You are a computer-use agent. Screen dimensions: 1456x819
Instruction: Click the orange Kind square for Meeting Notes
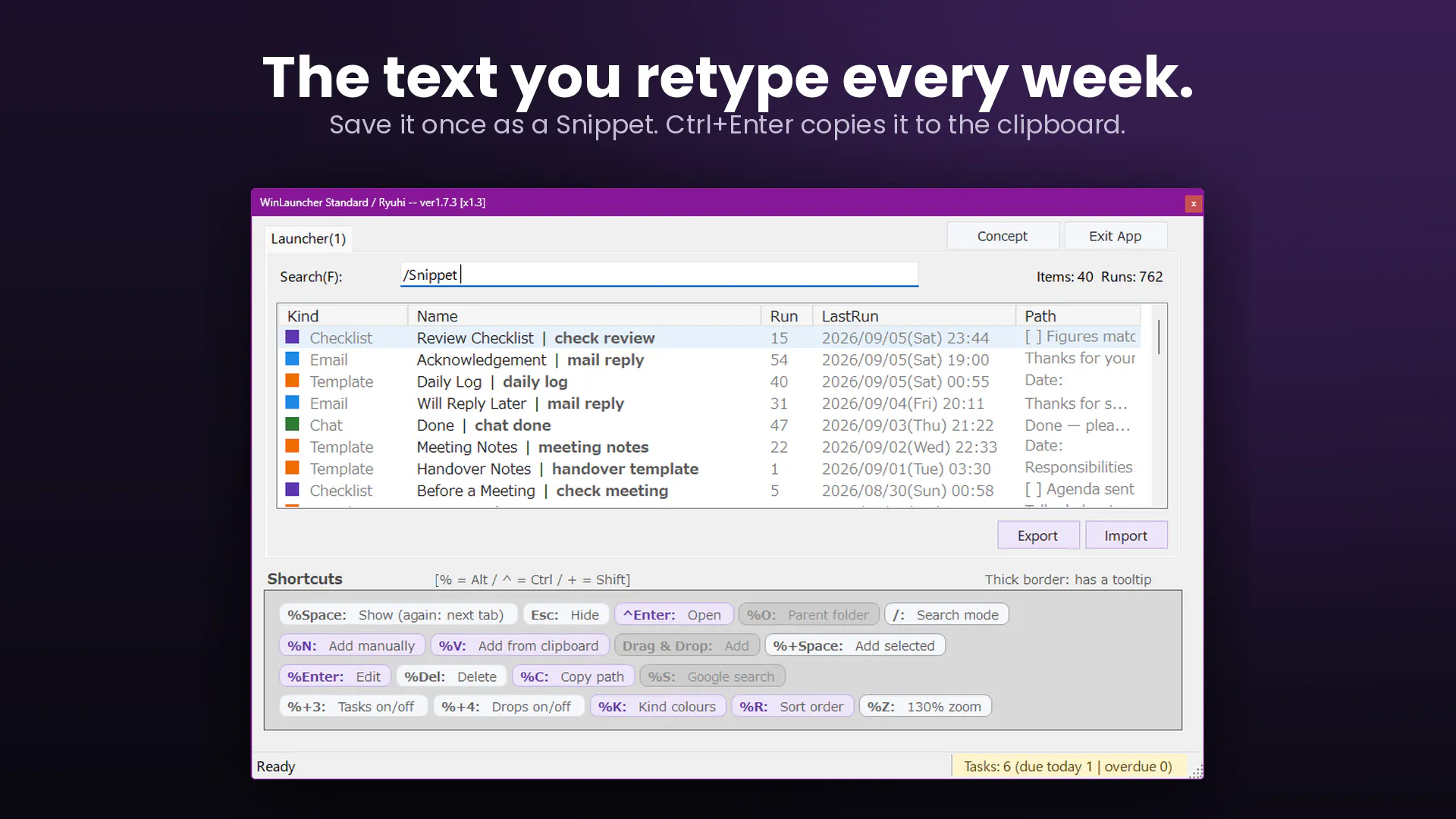[x=292, y=446]
